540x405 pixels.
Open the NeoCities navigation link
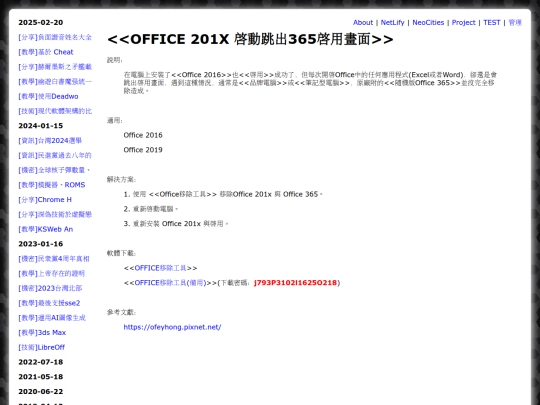(x=428, y=22)
